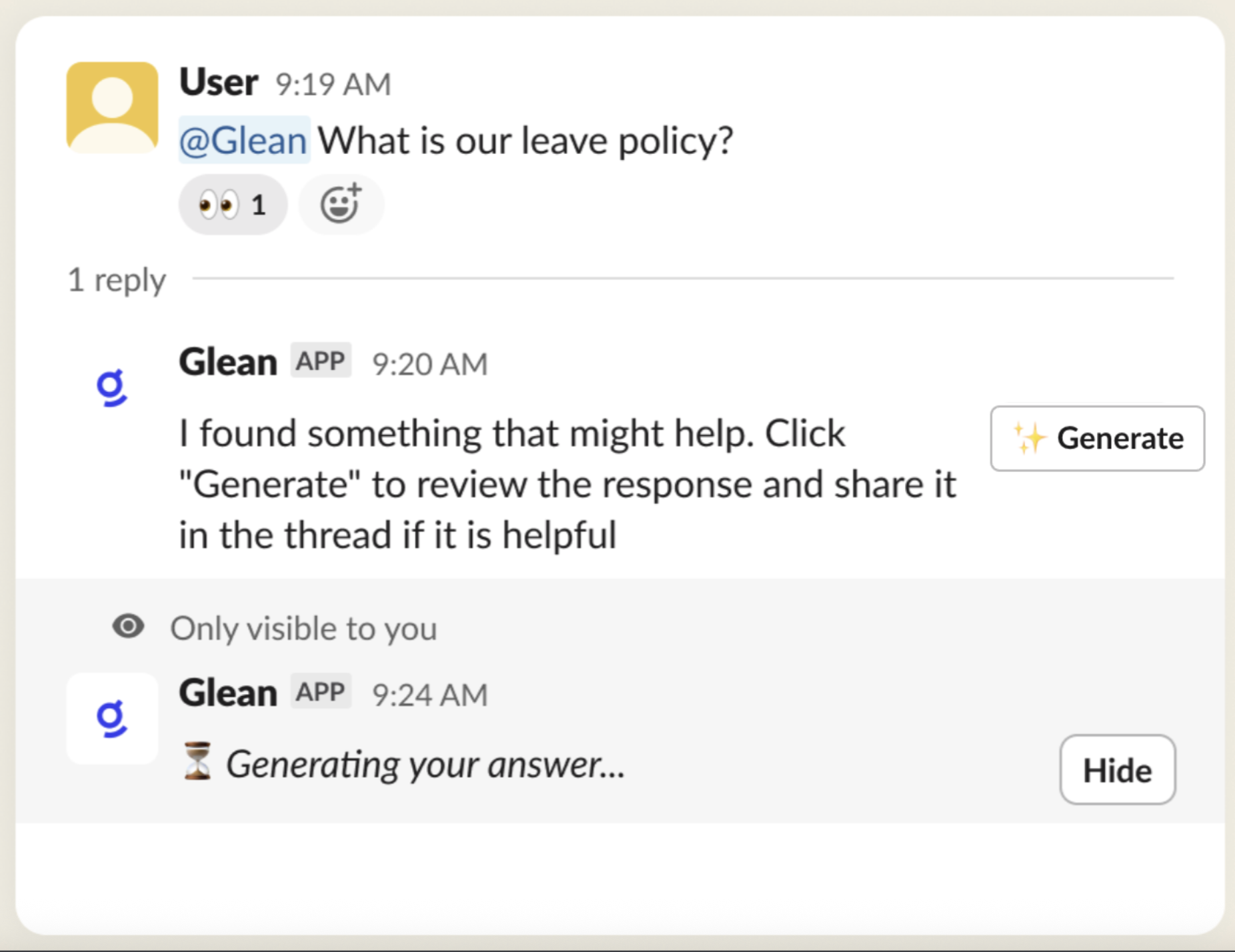Open the add reaction emoji picker
This screenshot has width=1235, height=952.
coord(341,204)
